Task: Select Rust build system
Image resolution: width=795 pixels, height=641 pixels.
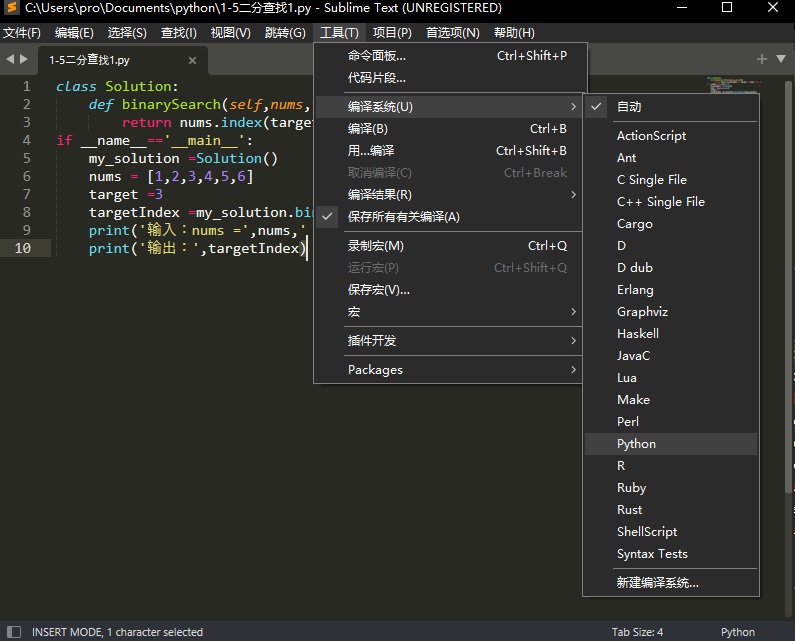Action: pos(671,510)
